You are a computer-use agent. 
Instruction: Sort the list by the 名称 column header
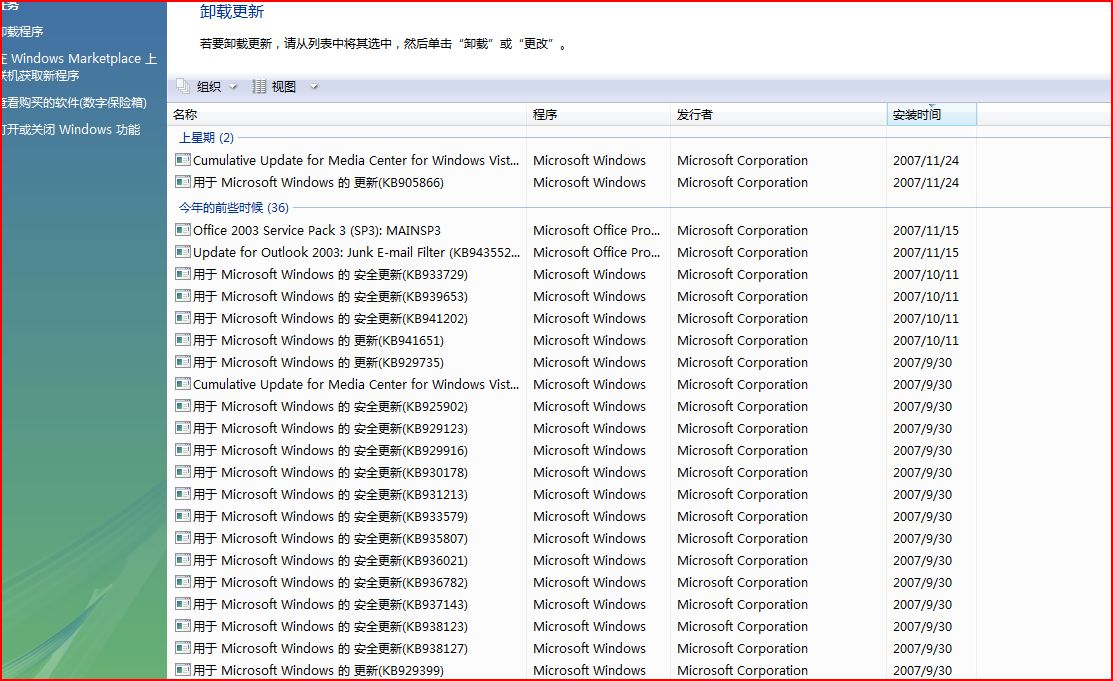point(348,114)
